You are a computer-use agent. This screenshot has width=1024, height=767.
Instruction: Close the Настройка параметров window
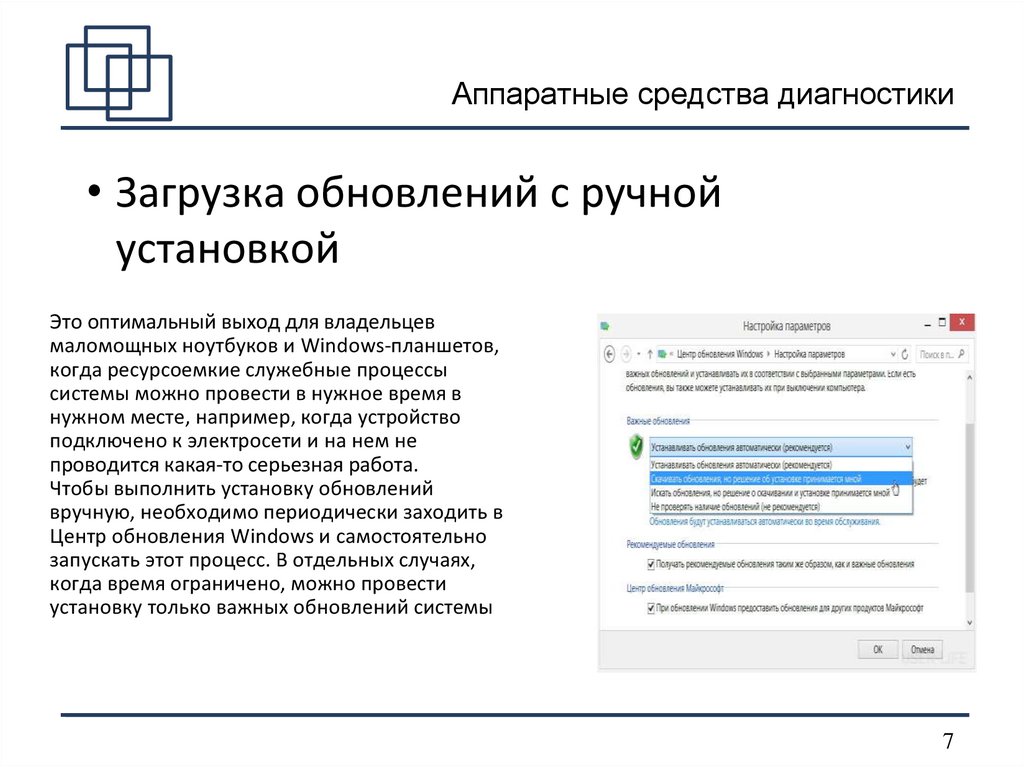962,322
